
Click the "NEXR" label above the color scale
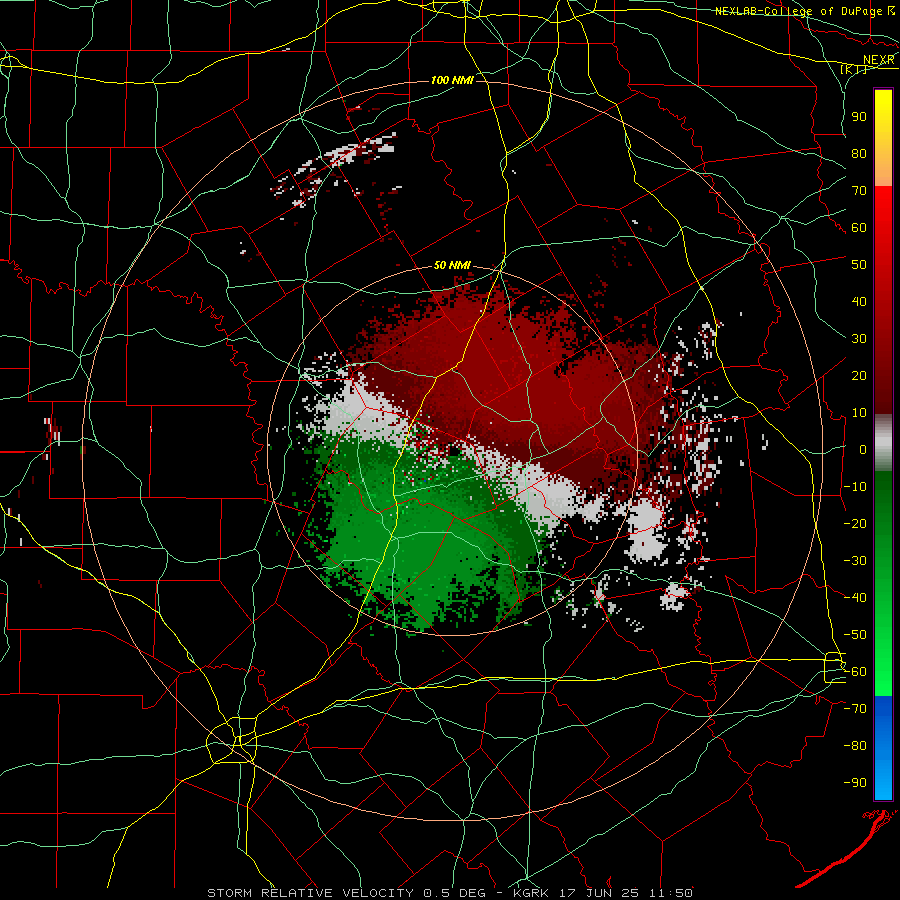[879, 60]
